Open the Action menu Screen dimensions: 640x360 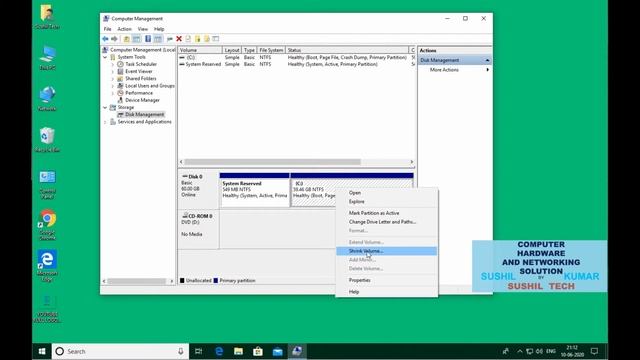coord(124,29)
